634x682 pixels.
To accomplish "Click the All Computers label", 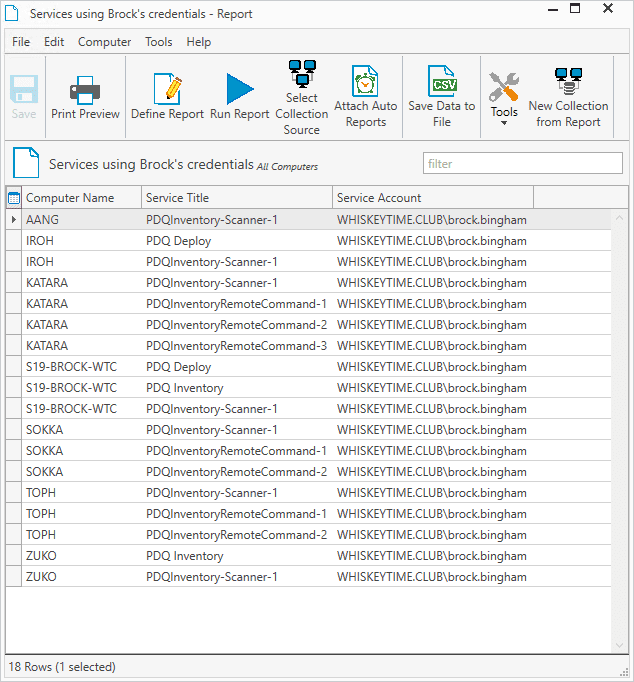I will pos(287,167).
